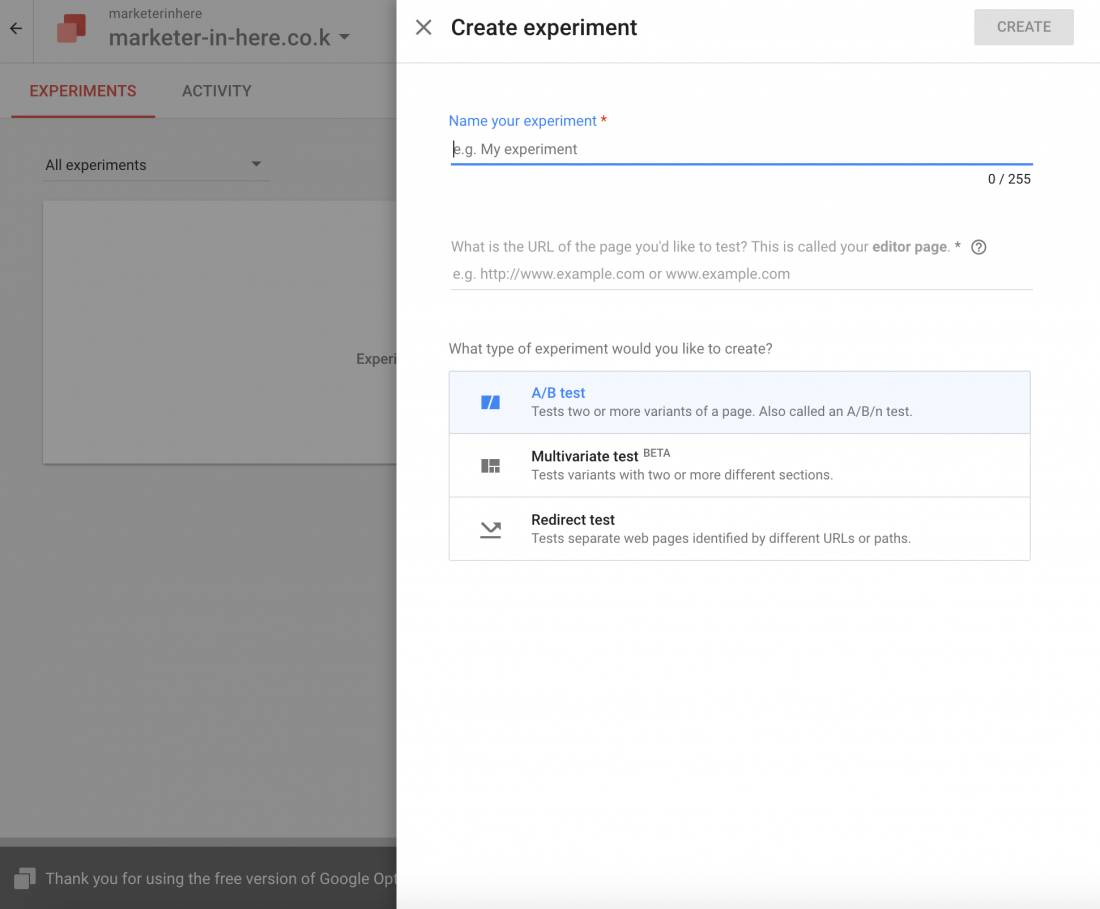The width and height of the screenshot is (1100, 909).
Task: Click the Google Optimize logo icon
Action: (71, 29)
